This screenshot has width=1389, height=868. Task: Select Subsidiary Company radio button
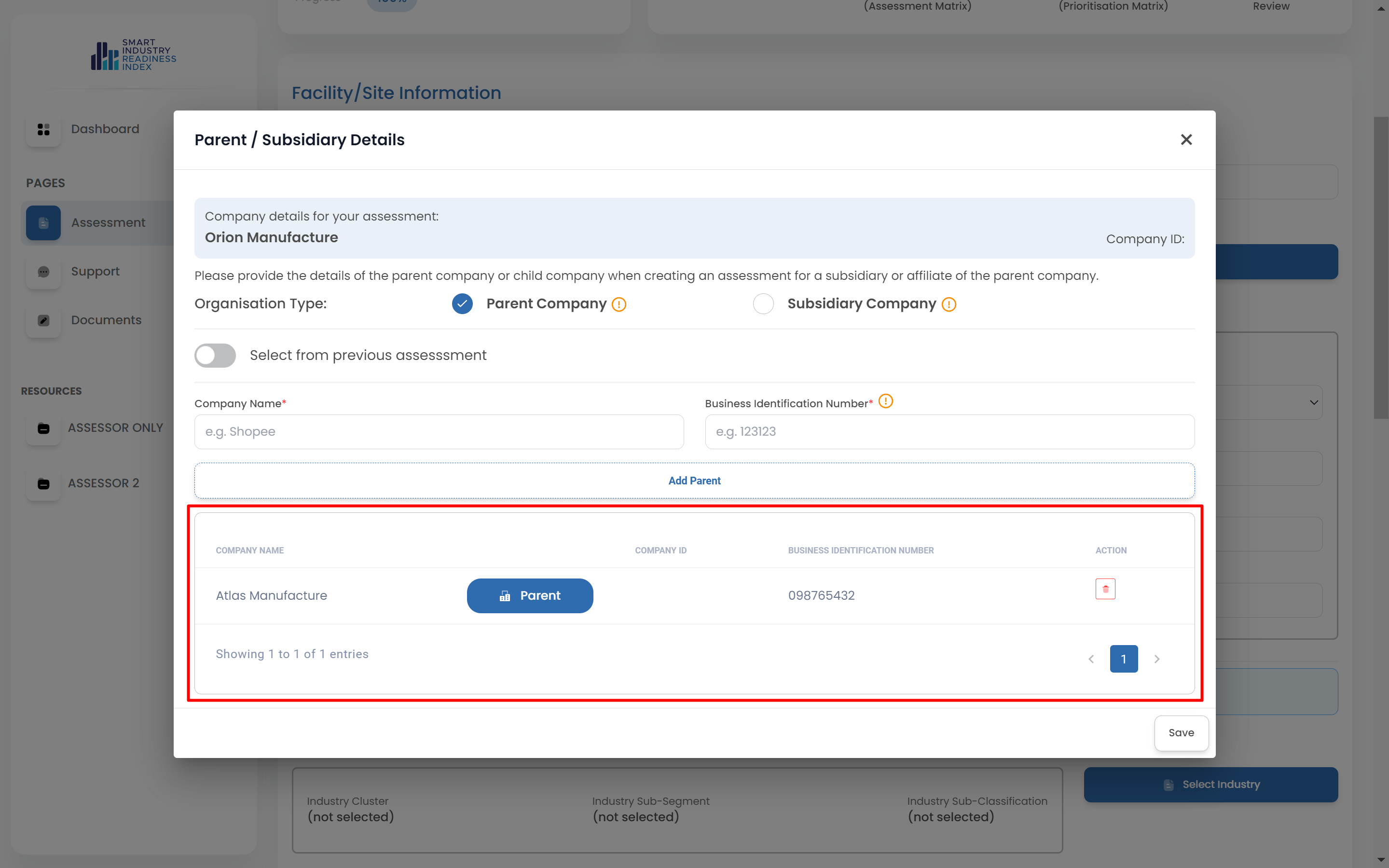(x=763, y=303)
